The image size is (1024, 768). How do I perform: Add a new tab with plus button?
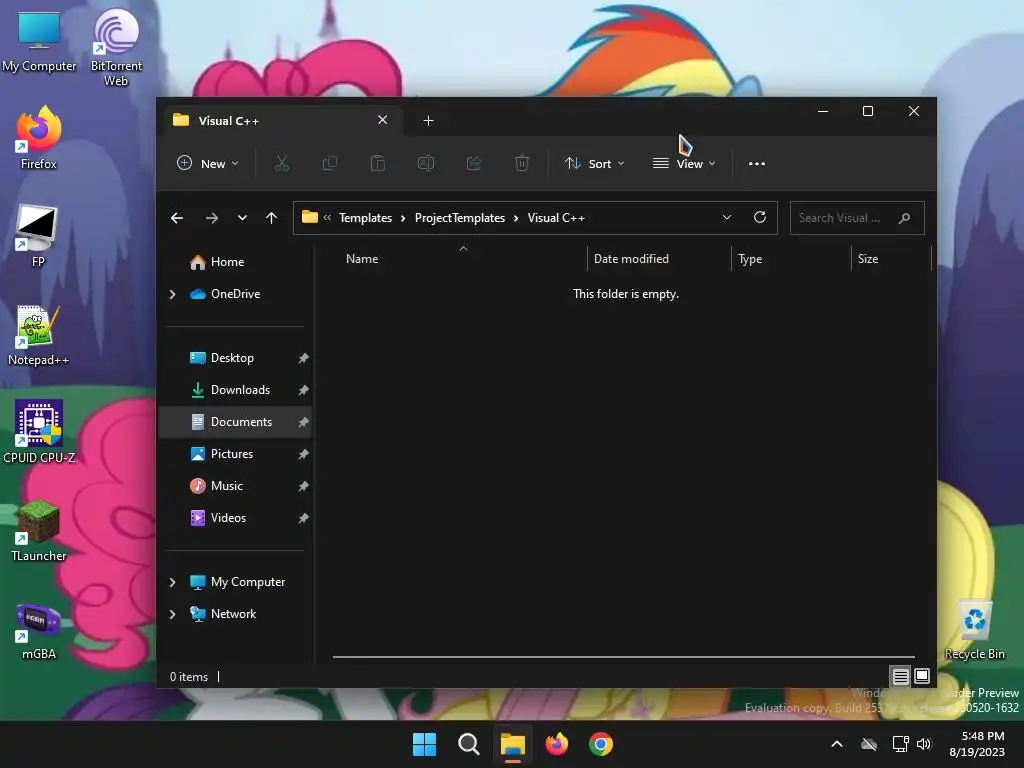(428, 121)
